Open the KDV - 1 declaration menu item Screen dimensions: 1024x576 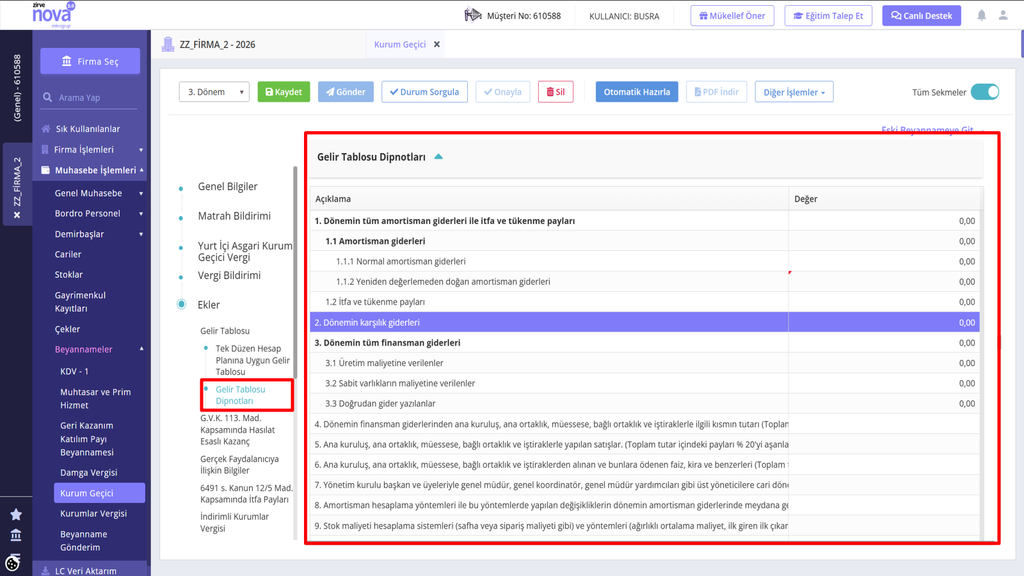coord(74,371)
